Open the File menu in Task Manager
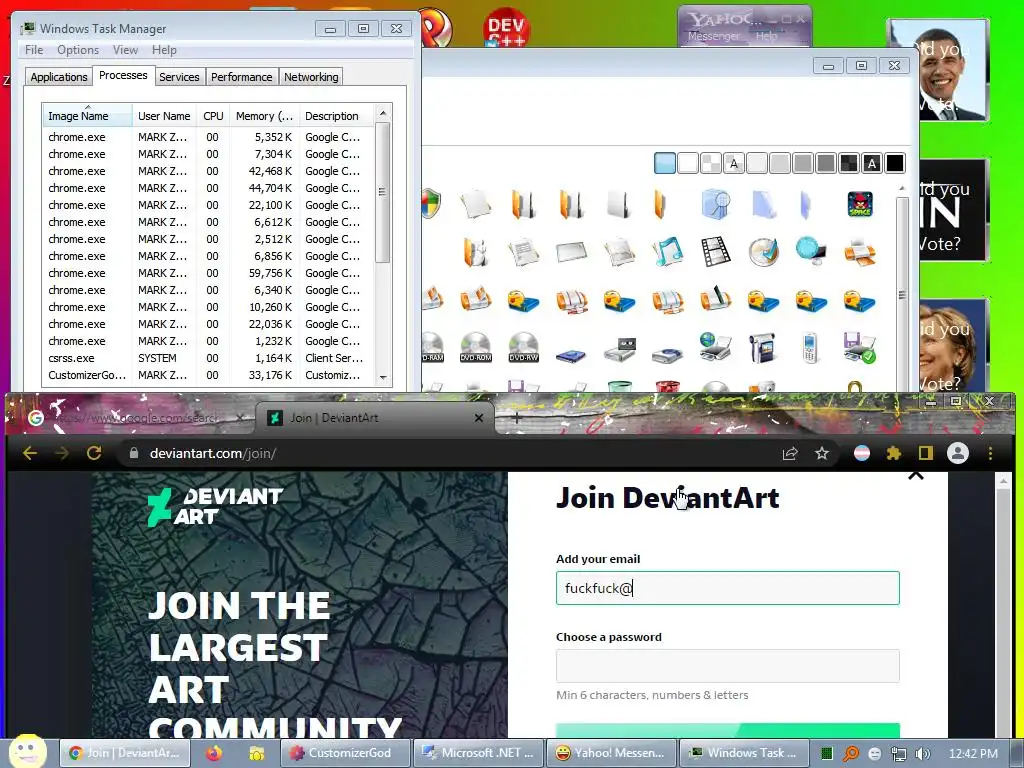Image resolution: width=1024 pixels, height=768 pixels. point(34,50)
